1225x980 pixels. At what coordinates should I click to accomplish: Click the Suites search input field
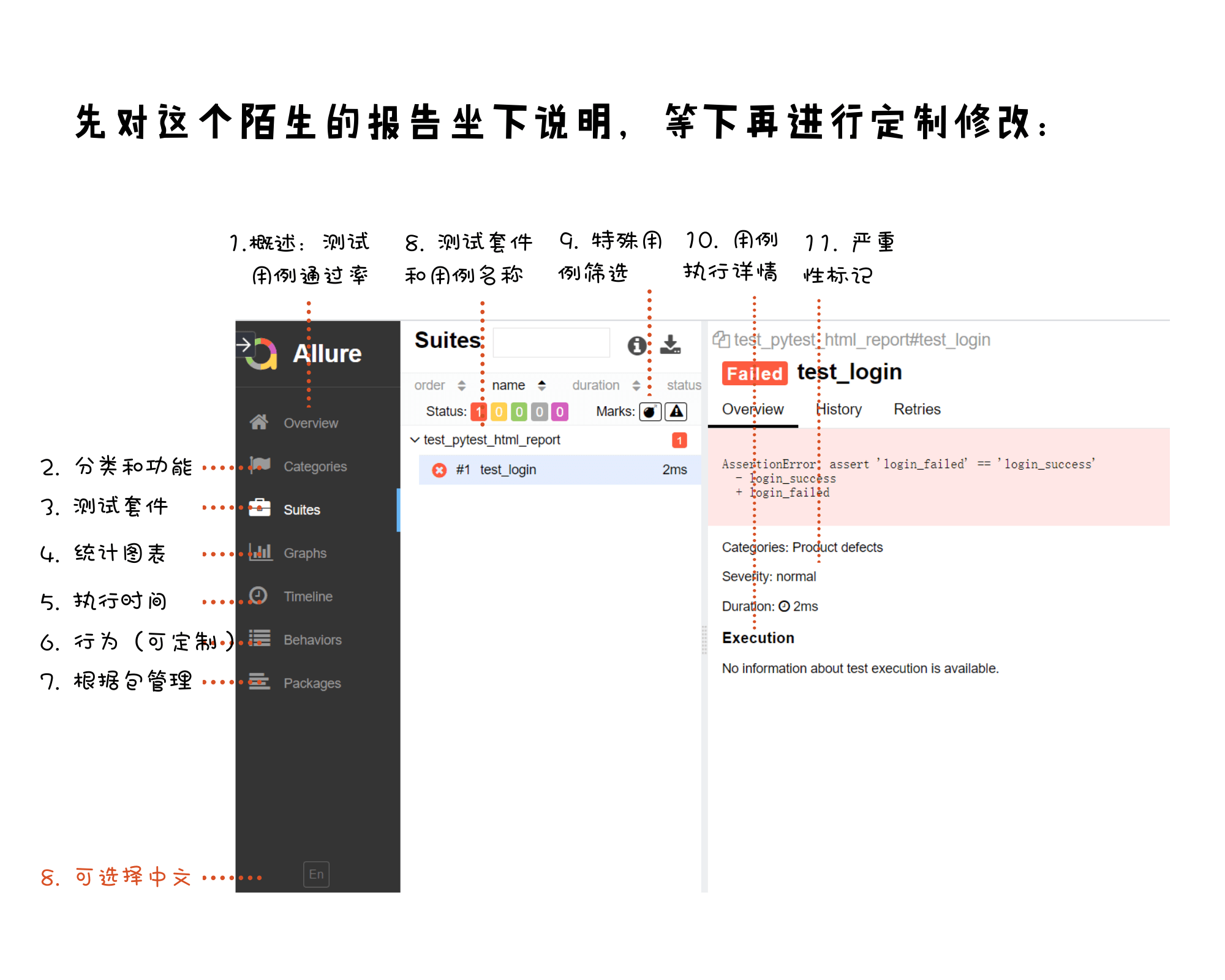pos(551,342)
